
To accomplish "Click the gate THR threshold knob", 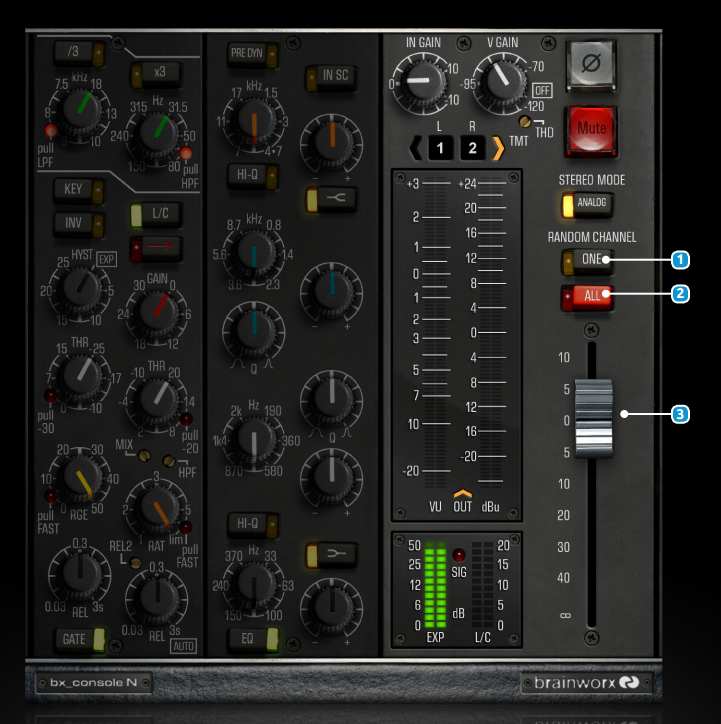I will [x=81, y=375].
